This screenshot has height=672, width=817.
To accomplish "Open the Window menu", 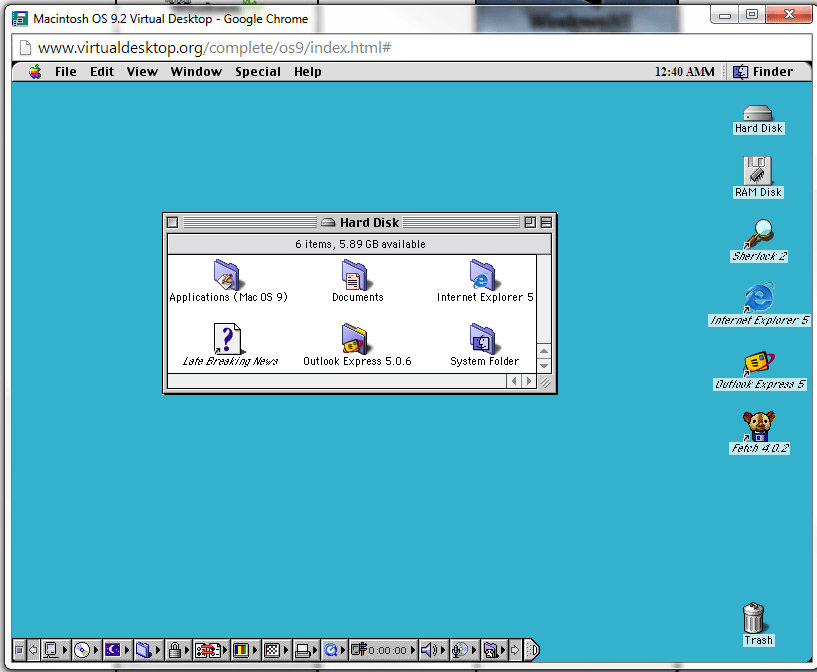I will click(196, 72).
